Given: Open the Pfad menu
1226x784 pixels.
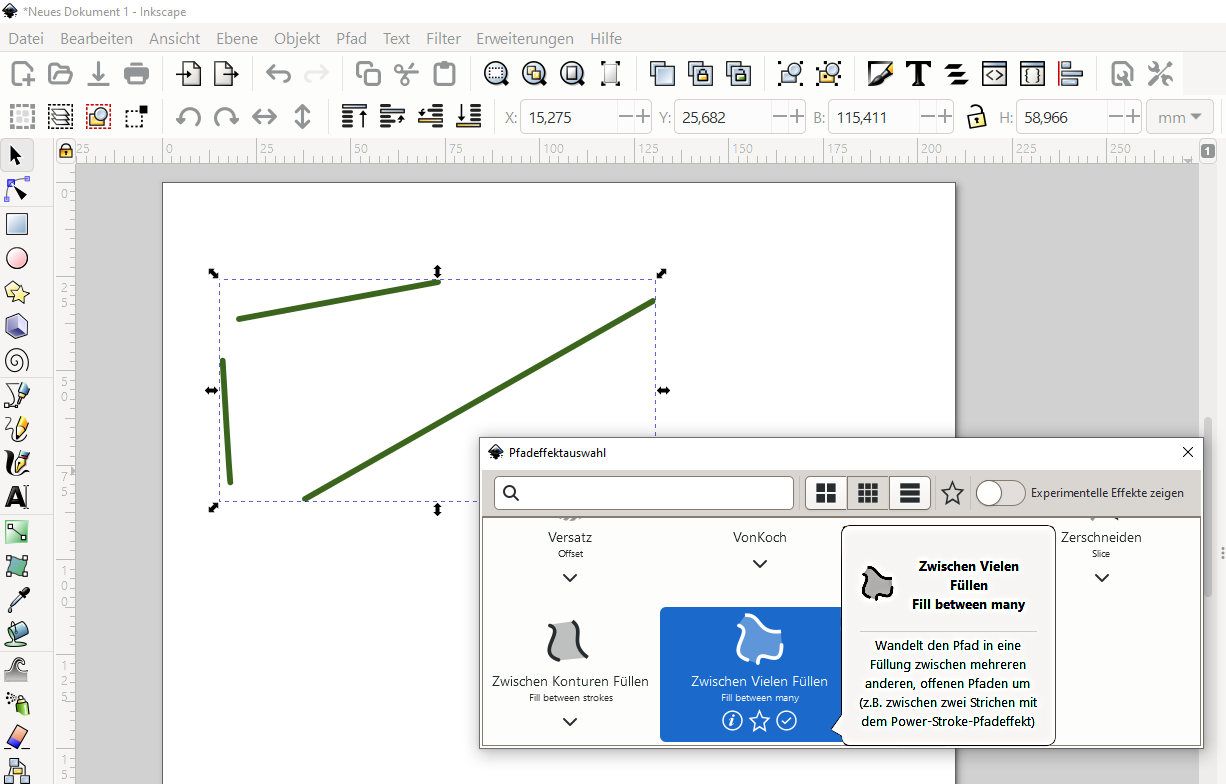Looking at the screenshot, I should 351,38.
